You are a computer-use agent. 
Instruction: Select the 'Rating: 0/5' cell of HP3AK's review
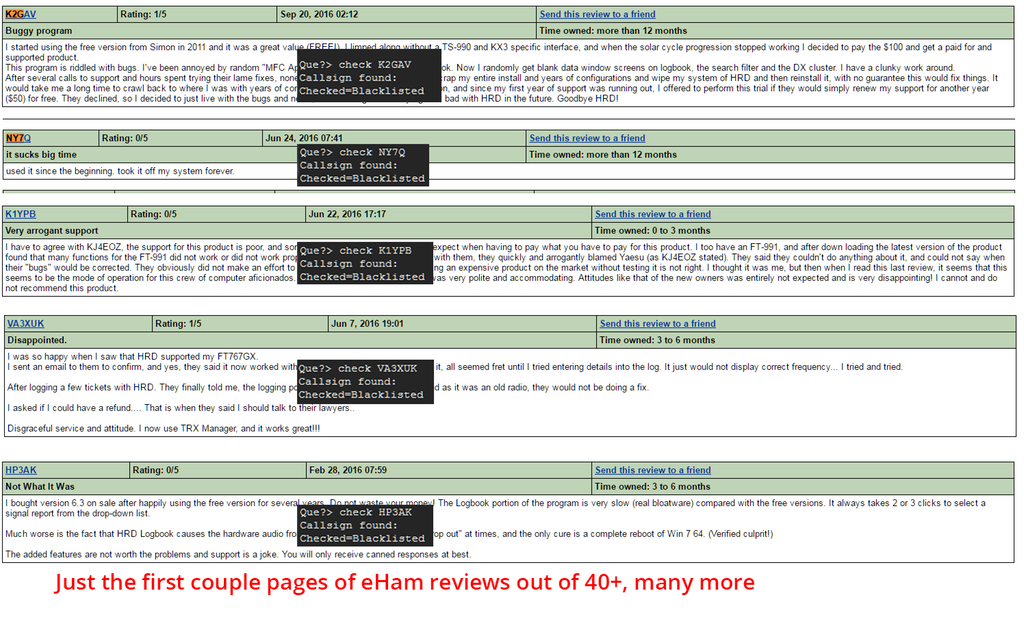point(218,470)
